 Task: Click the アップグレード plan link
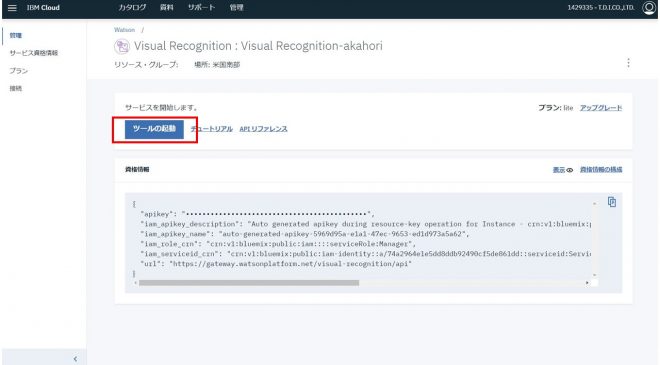(x=601, y=108)
